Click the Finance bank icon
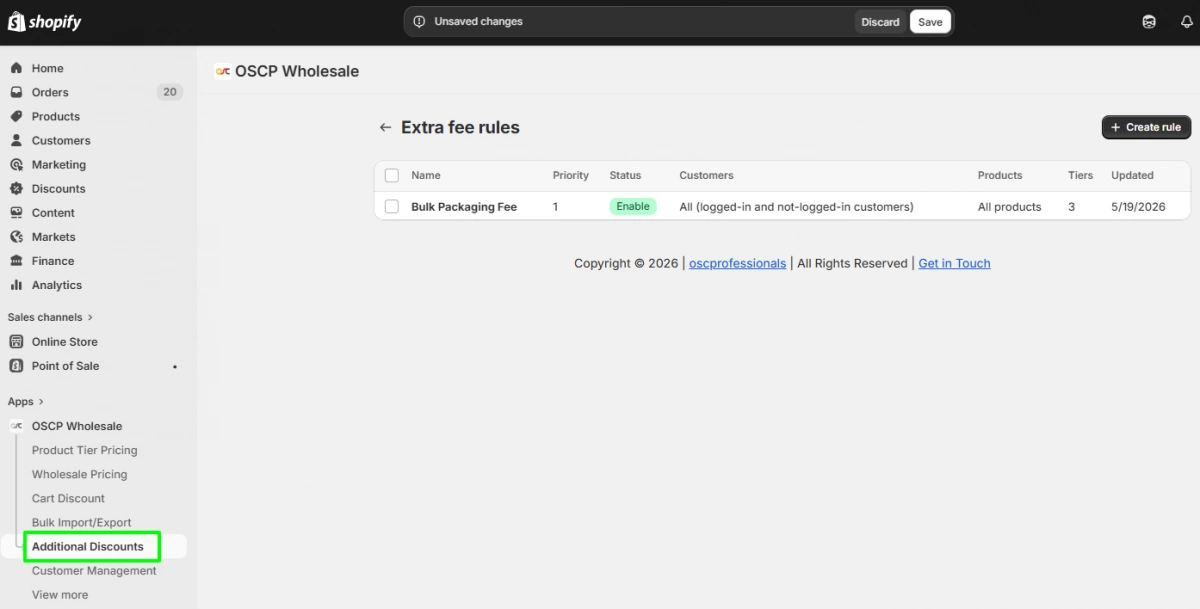 point(16,261)
